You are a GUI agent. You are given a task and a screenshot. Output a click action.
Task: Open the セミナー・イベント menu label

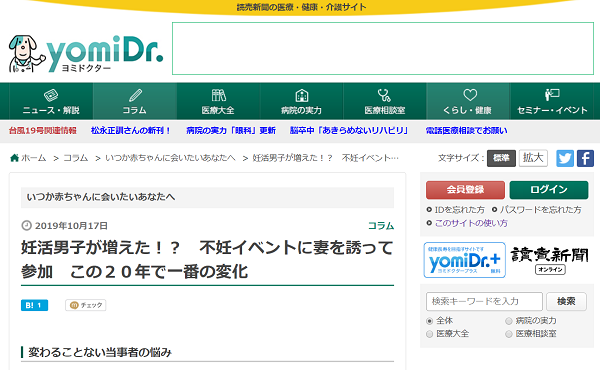tap(552, 111)
